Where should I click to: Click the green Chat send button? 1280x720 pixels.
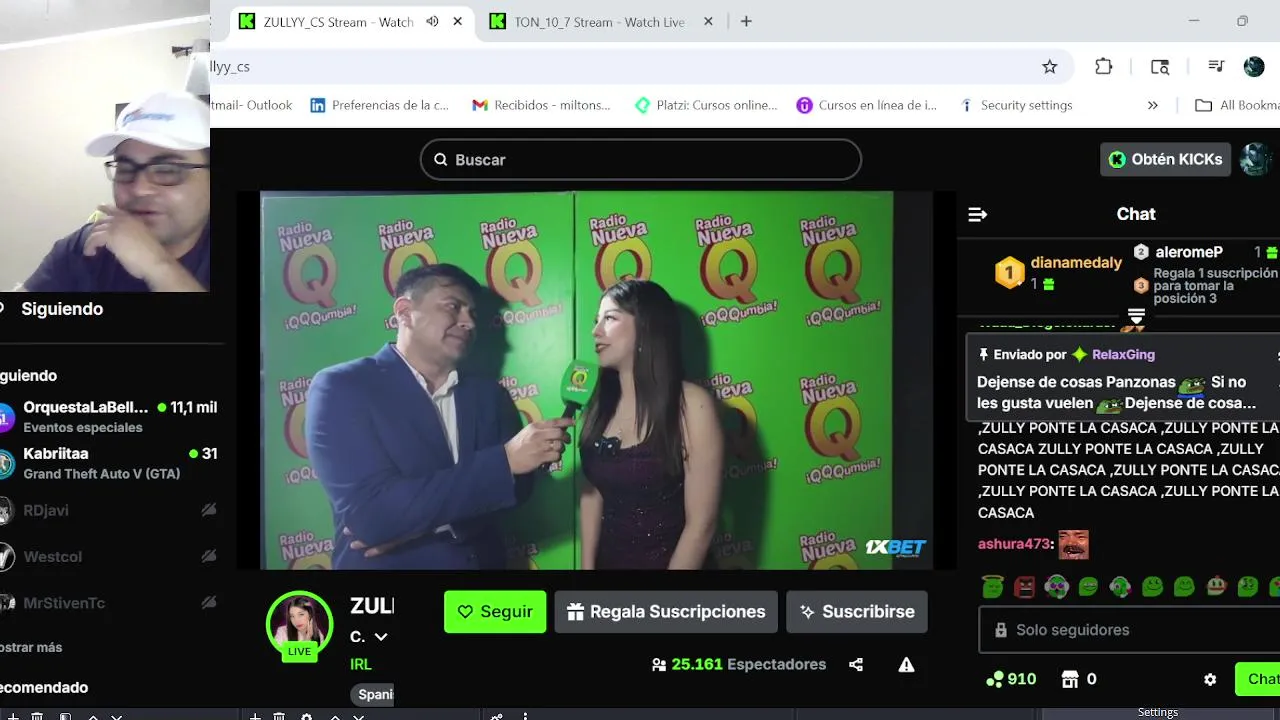(1258, 679)
